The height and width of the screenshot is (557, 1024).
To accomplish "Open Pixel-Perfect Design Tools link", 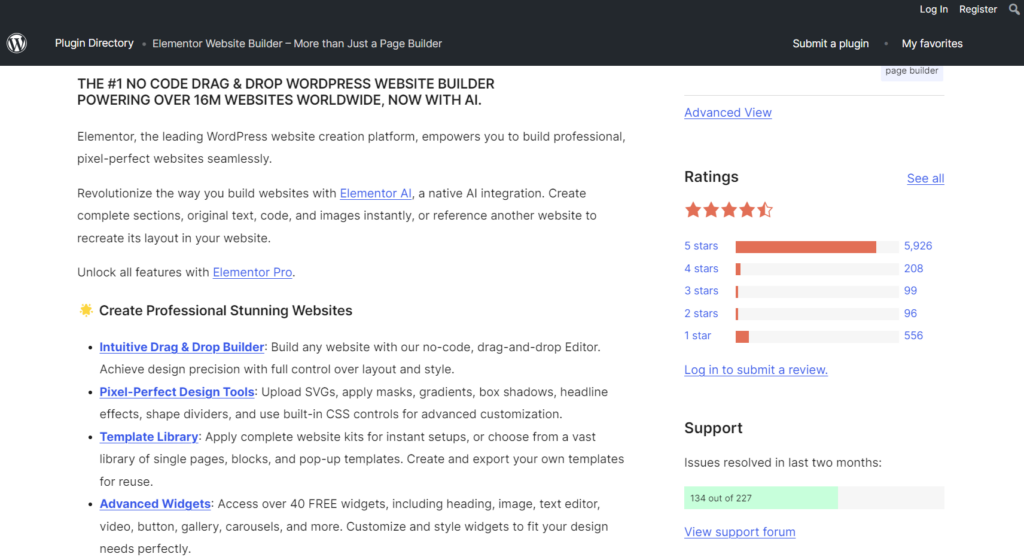I will click(x=176, y=392).
